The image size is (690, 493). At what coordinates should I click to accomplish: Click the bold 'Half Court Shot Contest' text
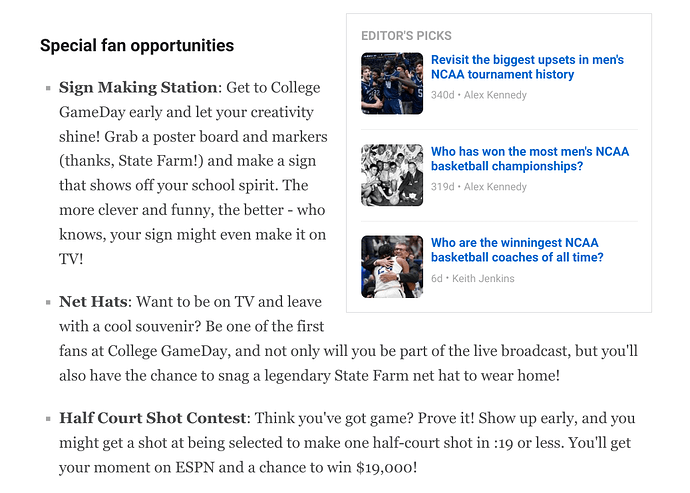[153, 418]
